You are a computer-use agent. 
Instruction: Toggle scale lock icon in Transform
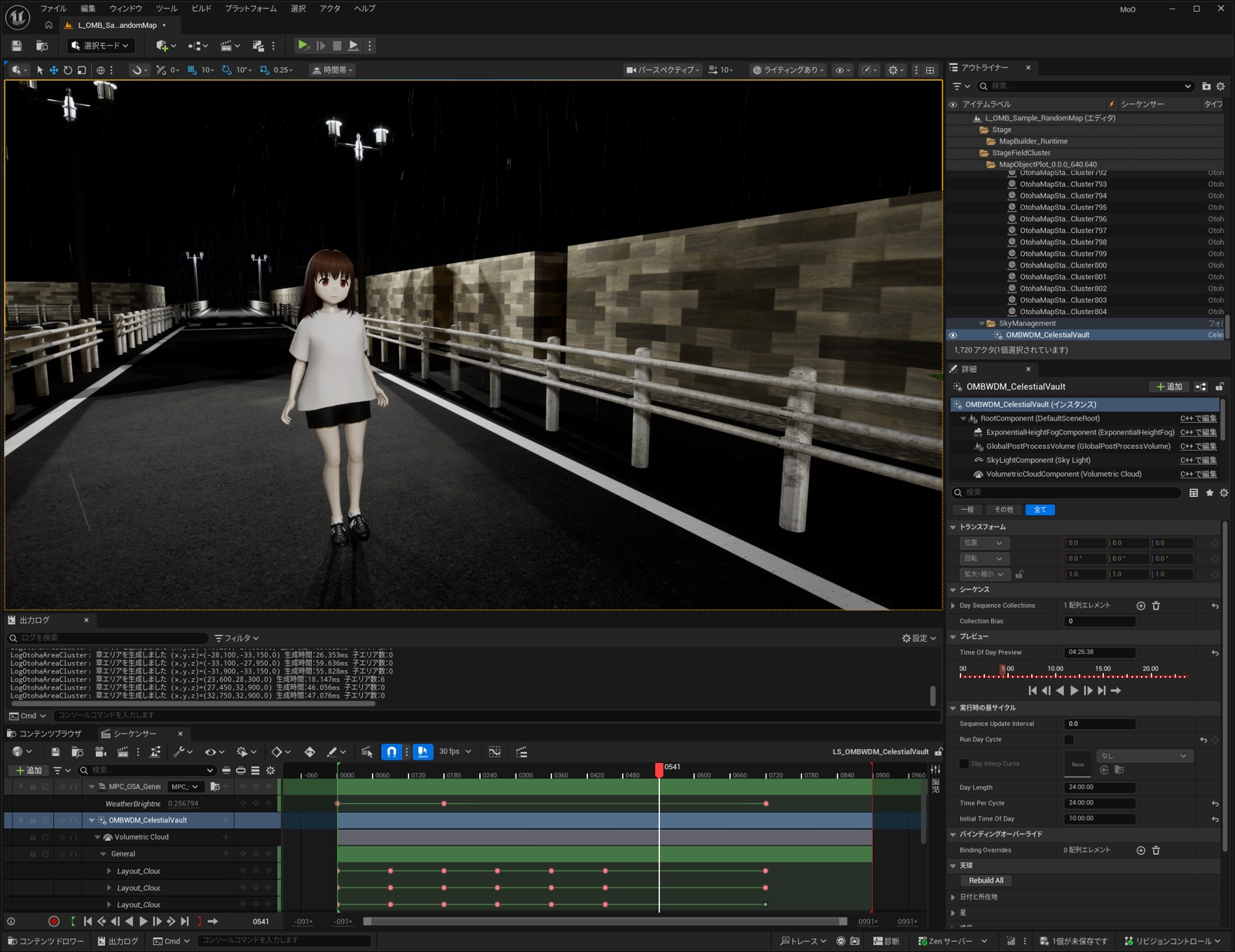(x=1020, y=574)
